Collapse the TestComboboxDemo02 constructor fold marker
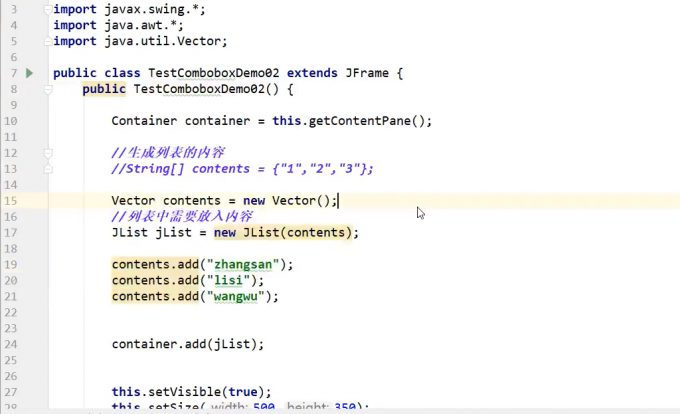 click(x=47, y=89)
